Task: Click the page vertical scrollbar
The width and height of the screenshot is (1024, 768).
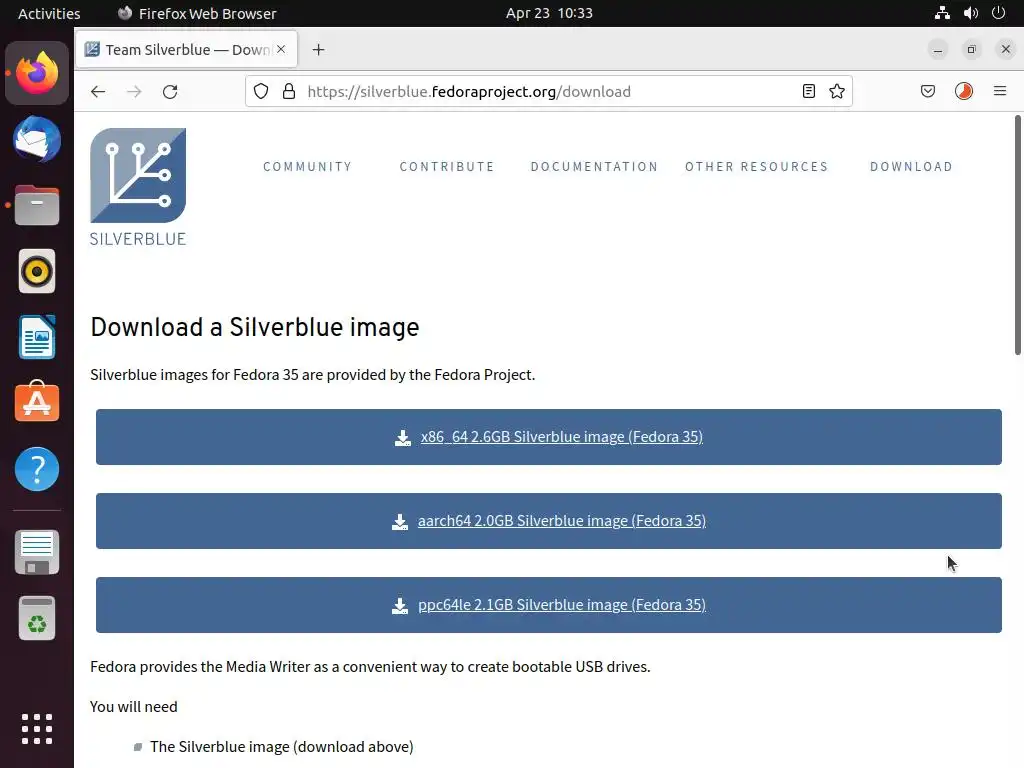Action: 1017,235
